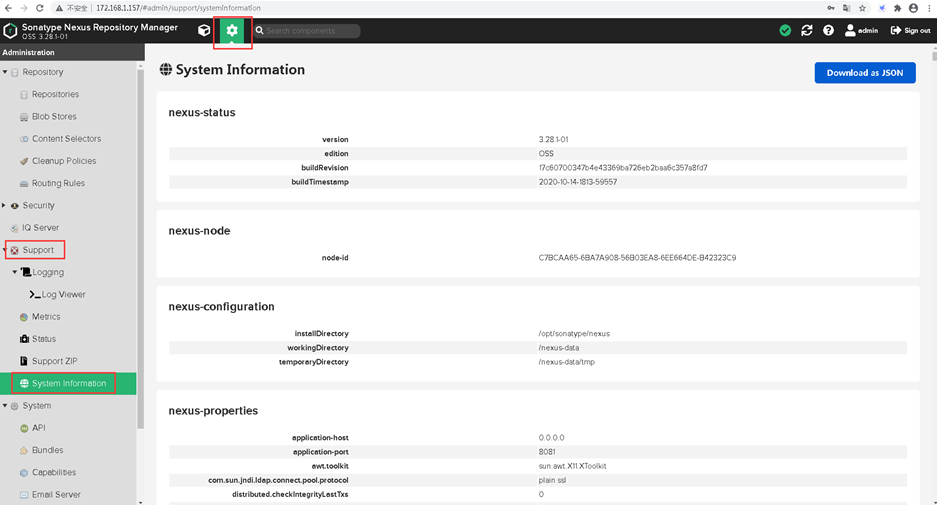Click the Metrics pie chart icon

24,317
